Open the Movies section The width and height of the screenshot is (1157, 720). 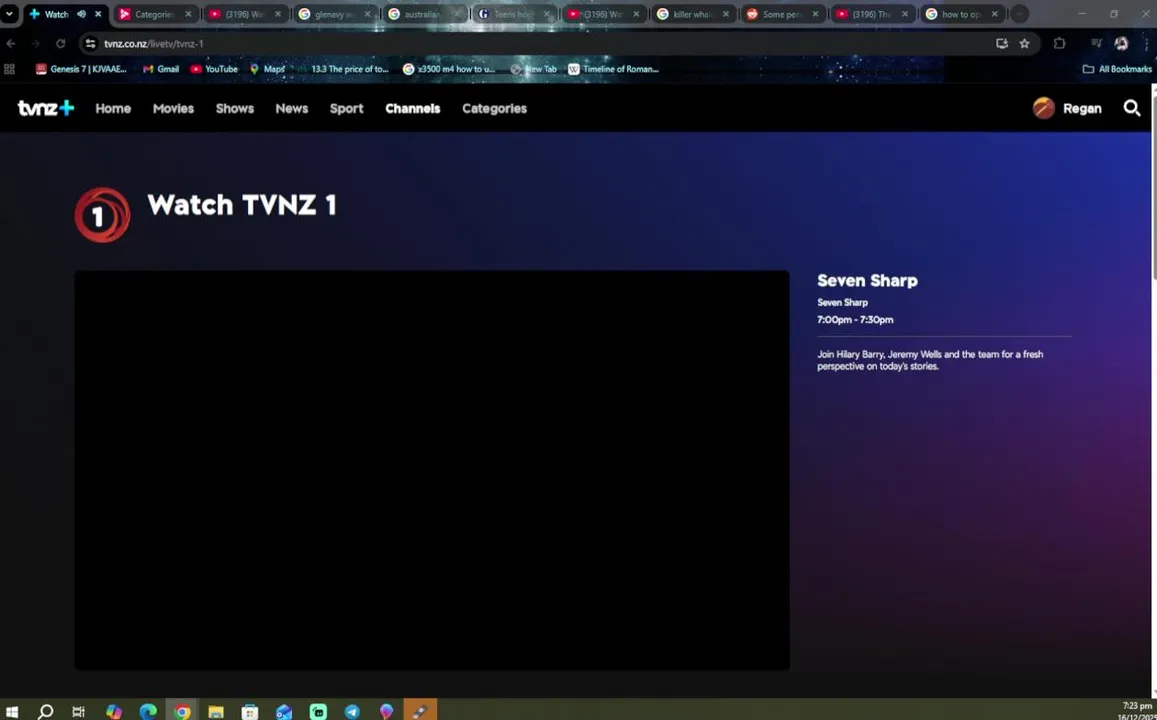173,108
